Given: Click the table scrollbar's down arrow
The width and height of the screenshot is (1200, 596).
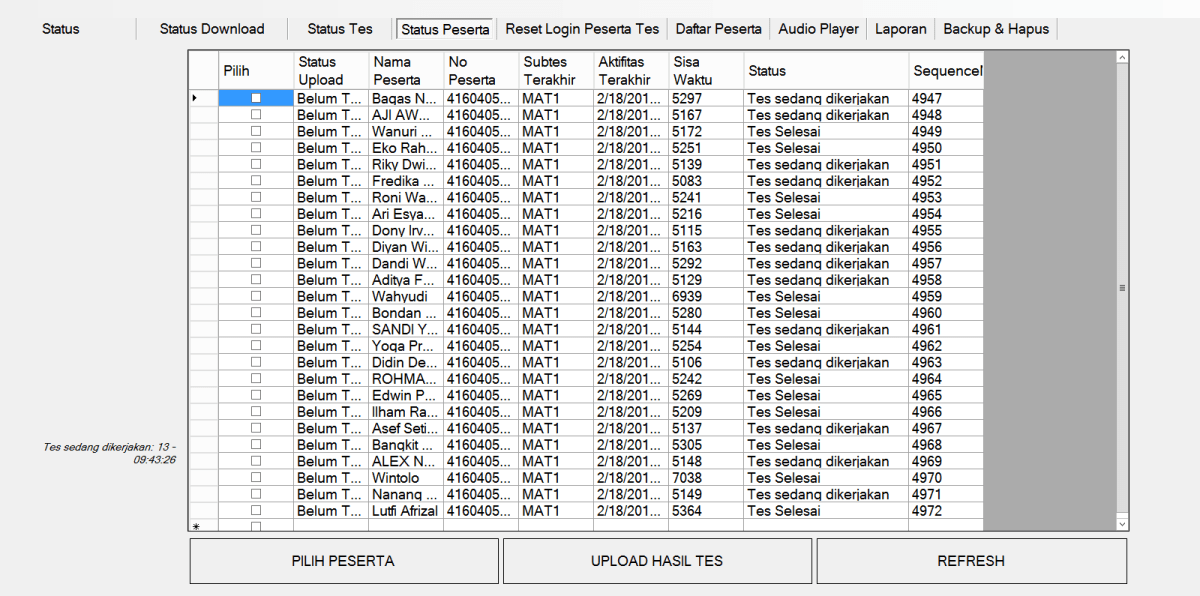Looking at the screenshot, I should (x=1122, y=523).
